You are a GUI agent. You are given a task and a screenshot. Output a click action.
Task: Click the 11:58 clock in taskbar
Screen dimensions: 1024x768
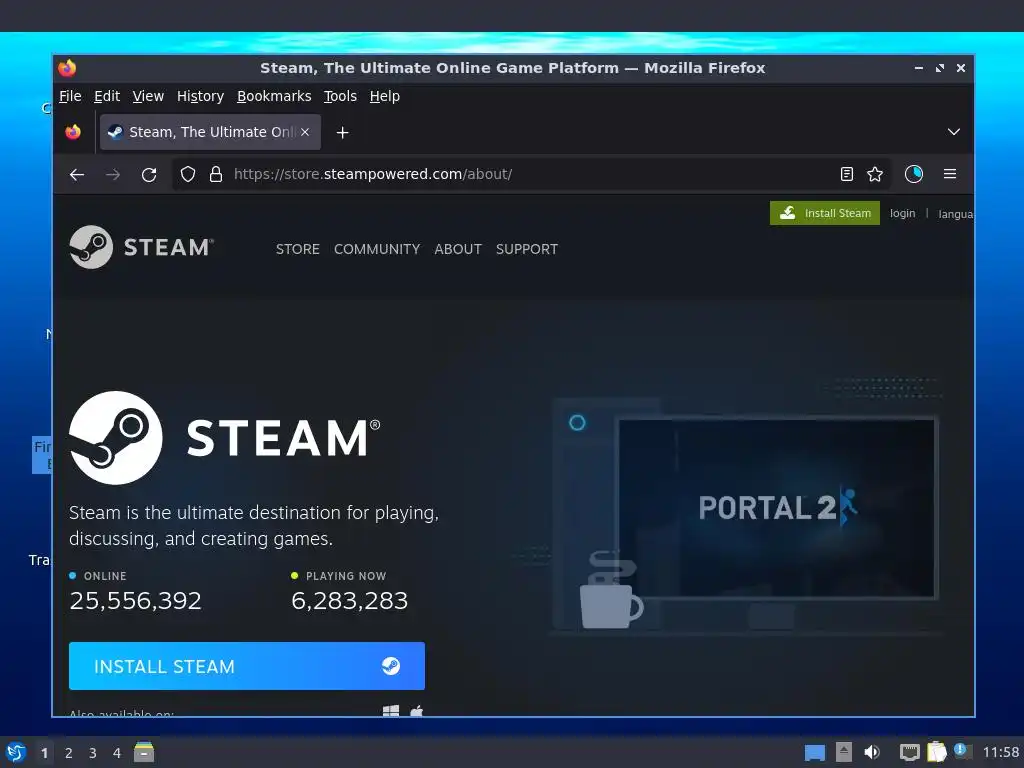tap(1000, 752)
